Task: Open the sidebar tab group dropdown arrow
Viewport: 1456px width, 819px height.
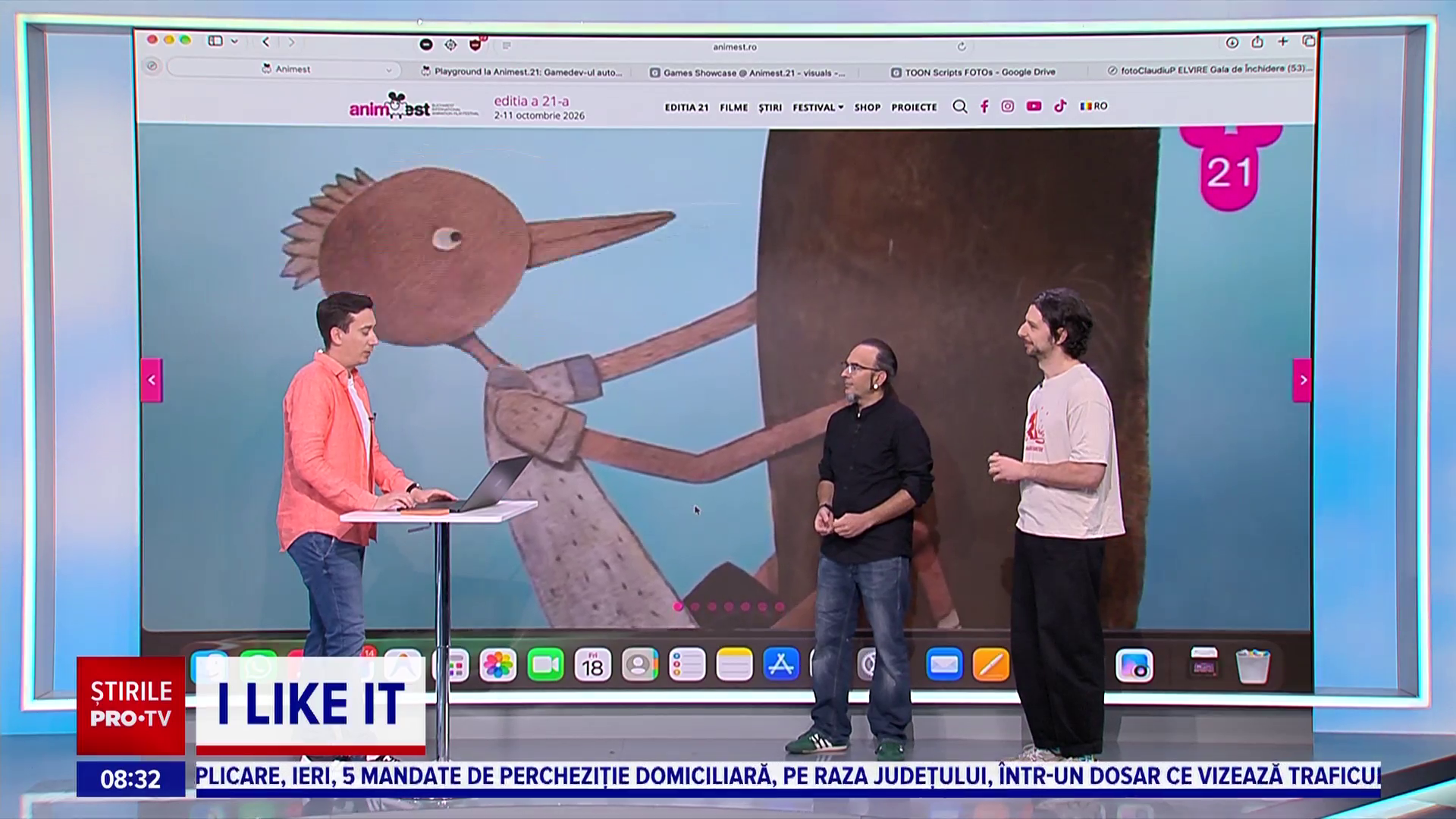Action: pos(234,41)
